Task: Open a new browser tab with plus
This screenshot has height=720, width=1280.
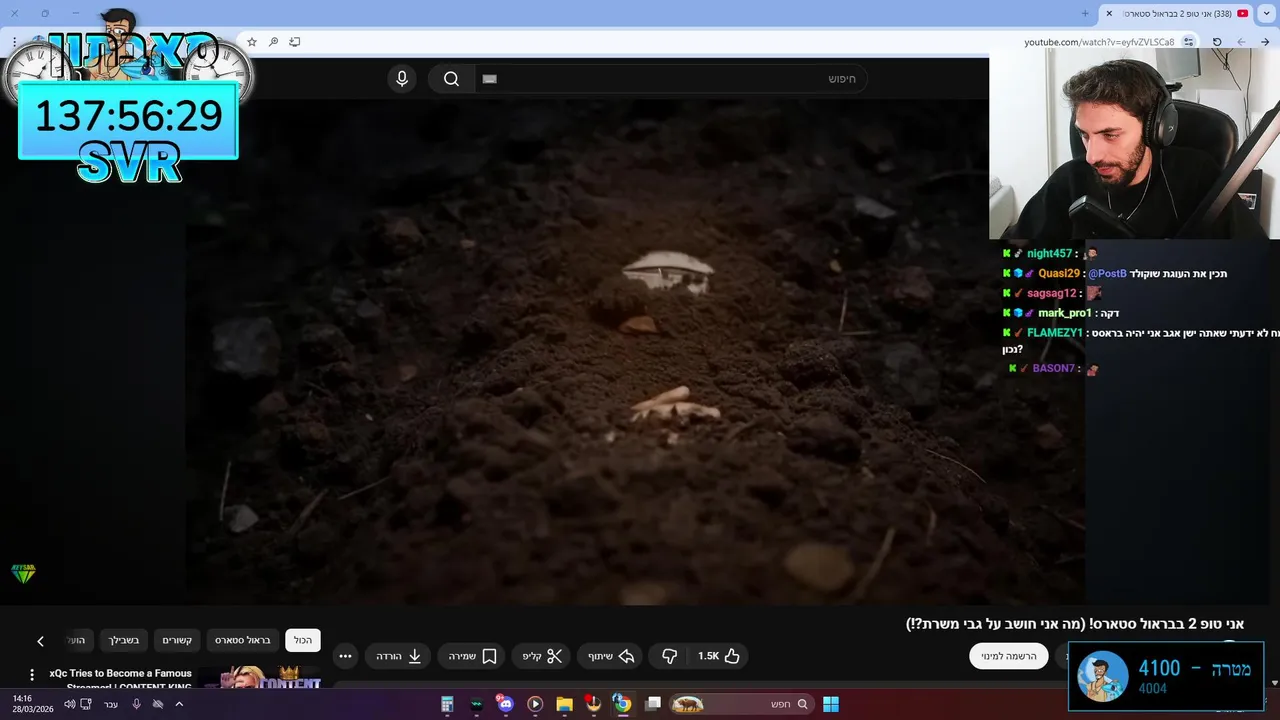Action: click(x=1085, y=13)
